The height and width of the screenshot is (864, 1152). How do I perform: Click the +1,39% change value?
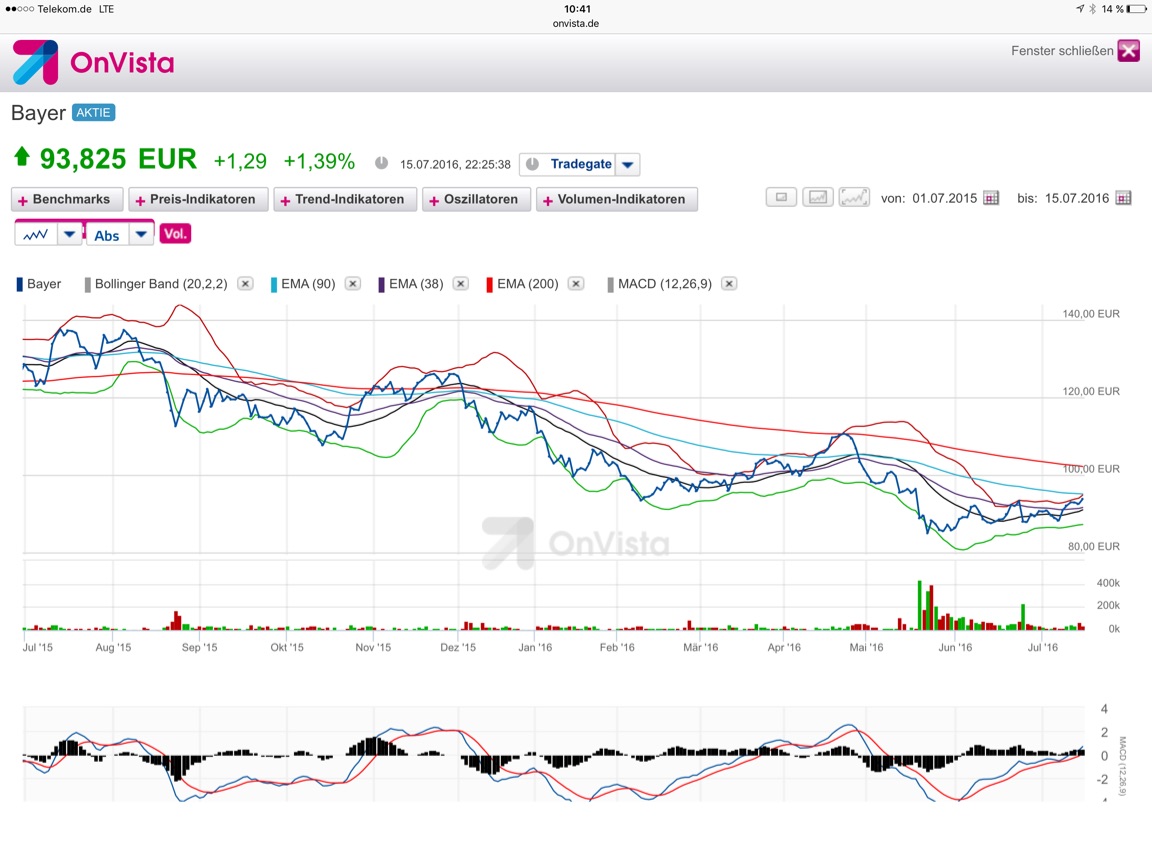(x=319, y=162)
